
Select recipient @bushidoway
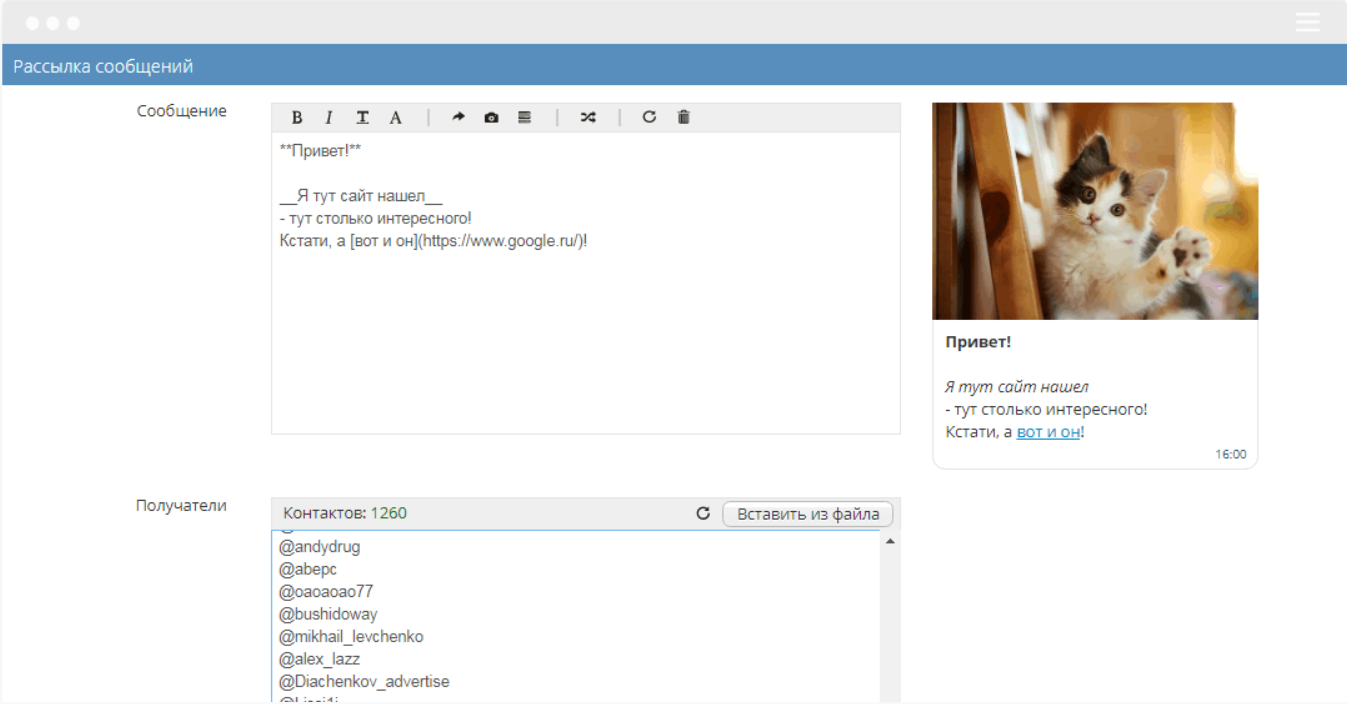click(328, 614)
